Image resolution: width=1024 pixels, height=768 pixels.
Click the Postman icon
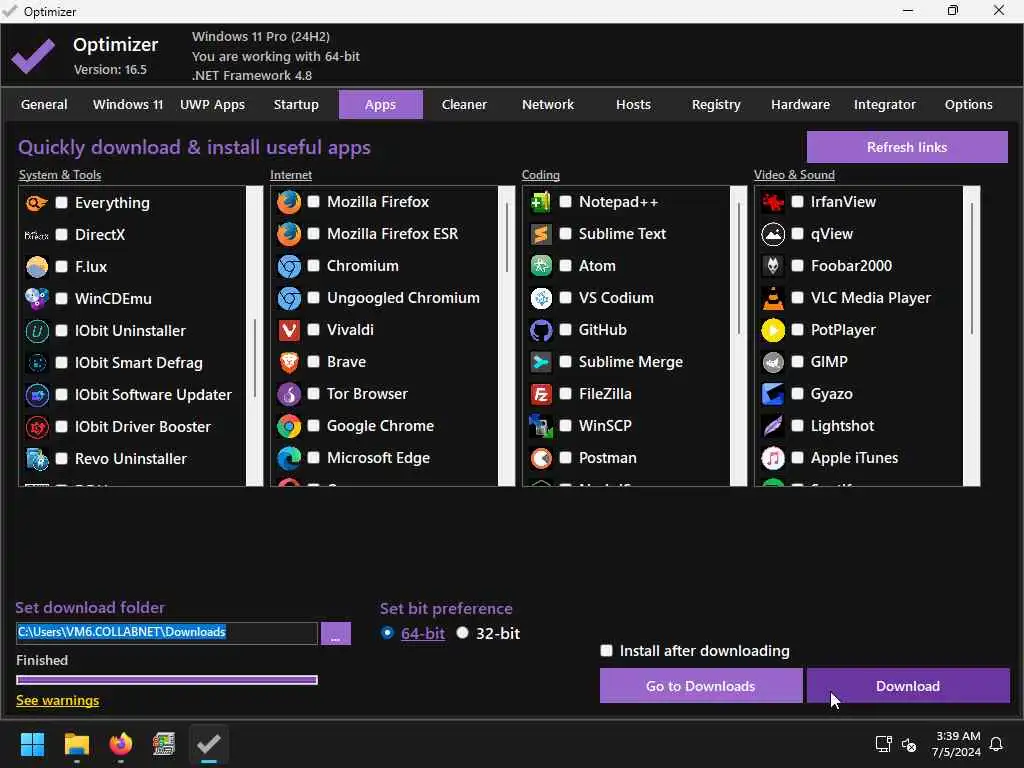541,458
